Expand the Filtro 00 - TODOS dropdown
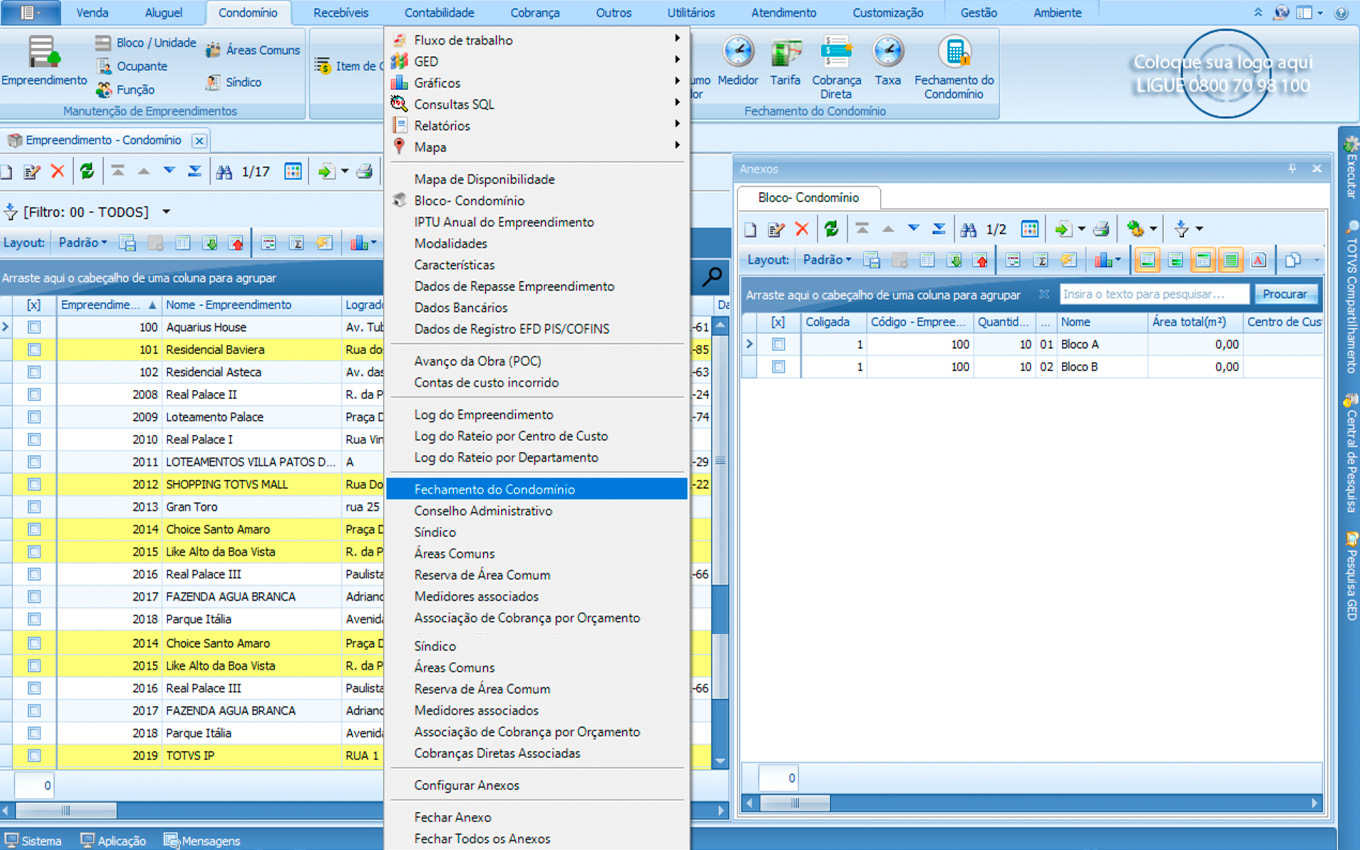 click(x=166, y=212)
